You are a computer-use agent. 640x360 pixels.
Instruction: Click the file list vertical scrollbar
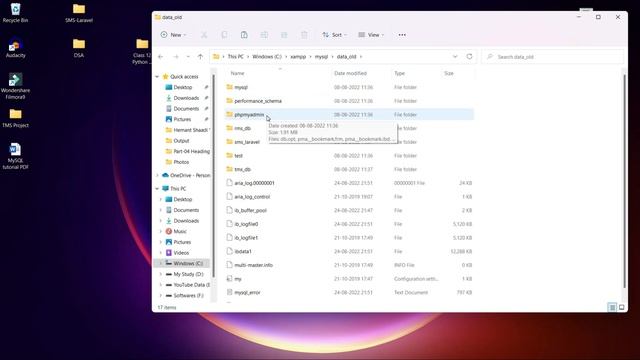coord(624,182)
